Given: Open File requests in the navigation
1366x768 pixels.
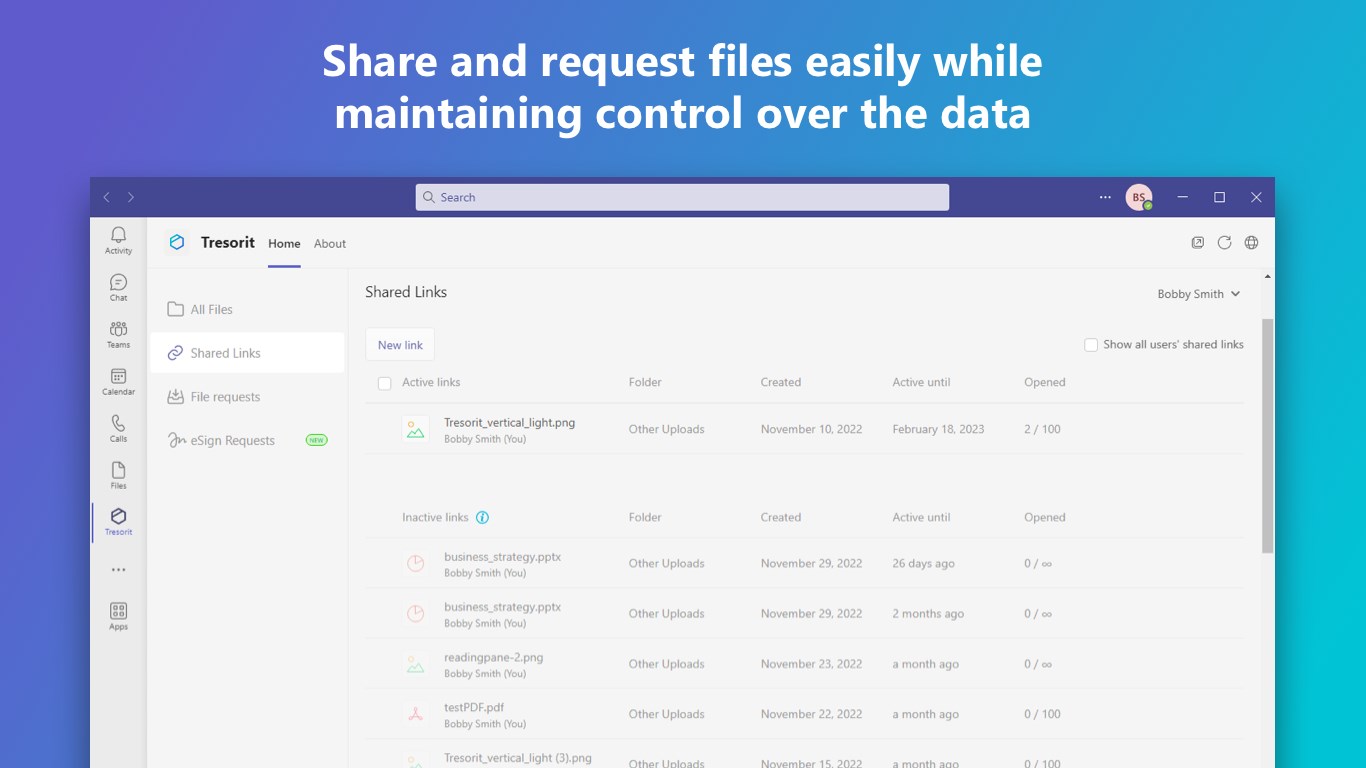Looking at the screenshot, I should tap(247, 397).
